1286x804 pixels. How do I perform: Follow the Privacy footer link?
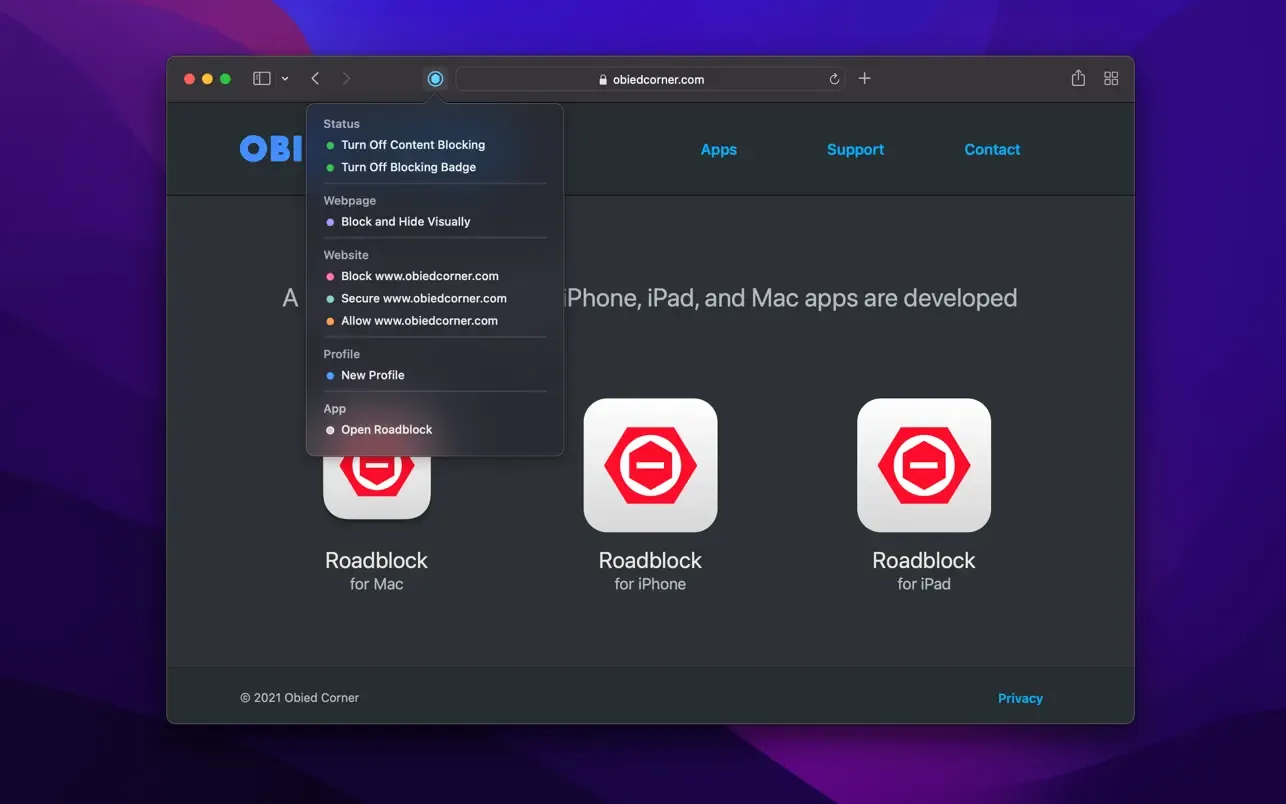1020,698
